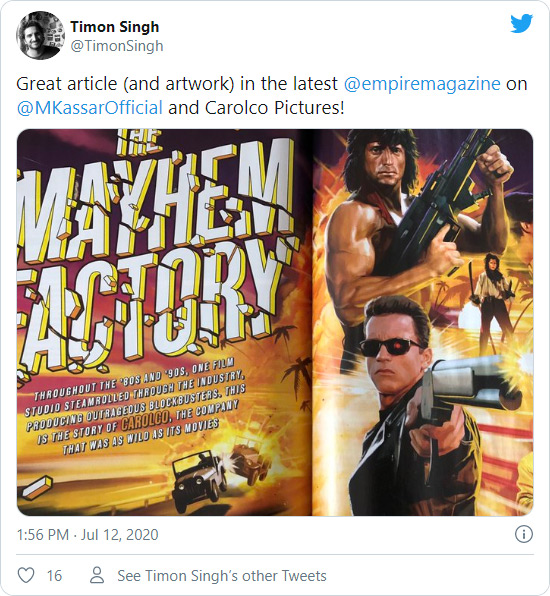Screen dimensions: 550x596
Task: Click the orange CAROLCO word in the article
Action: 145,420
